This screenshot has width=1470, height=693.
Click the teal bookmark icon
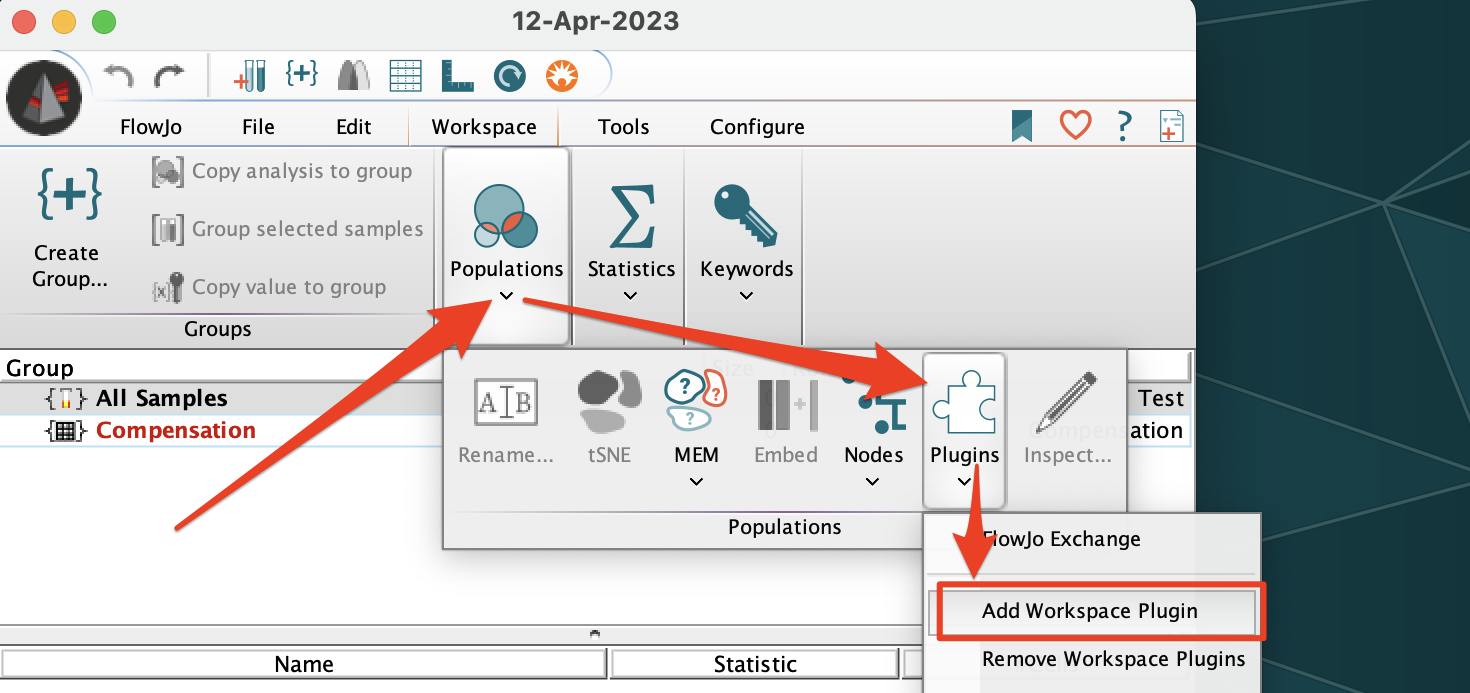tap(1021, 126)
